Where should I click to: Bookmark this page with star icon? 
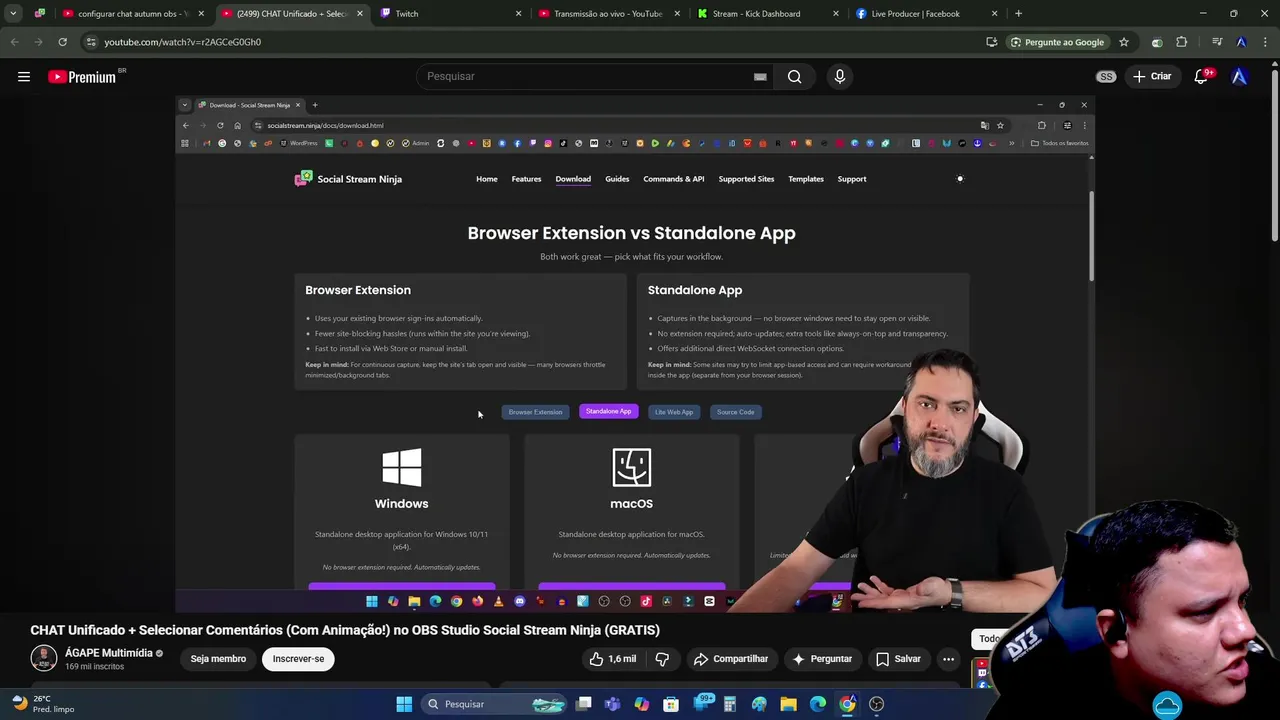pyautogui.click(x=1124, y=42)
